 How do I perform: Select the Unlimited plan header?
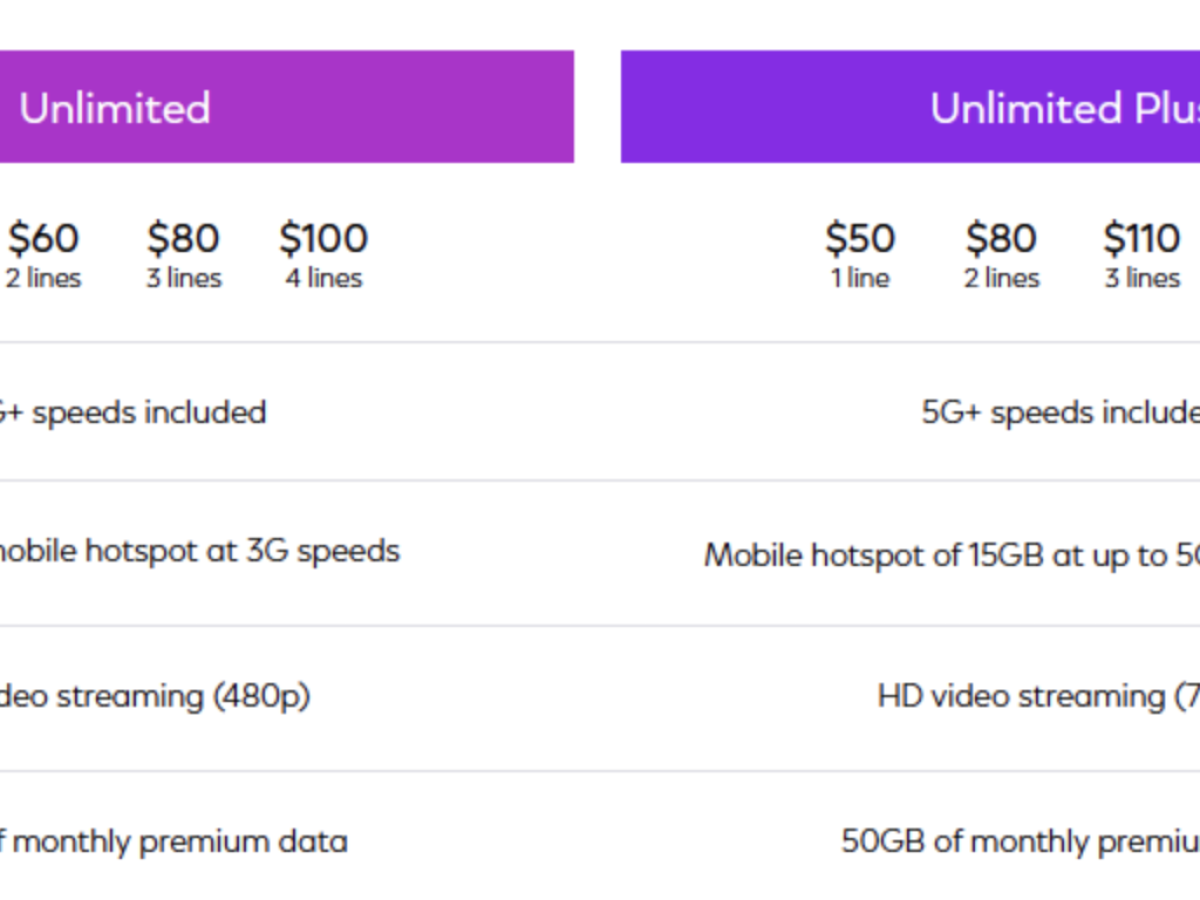click(115, 108)
